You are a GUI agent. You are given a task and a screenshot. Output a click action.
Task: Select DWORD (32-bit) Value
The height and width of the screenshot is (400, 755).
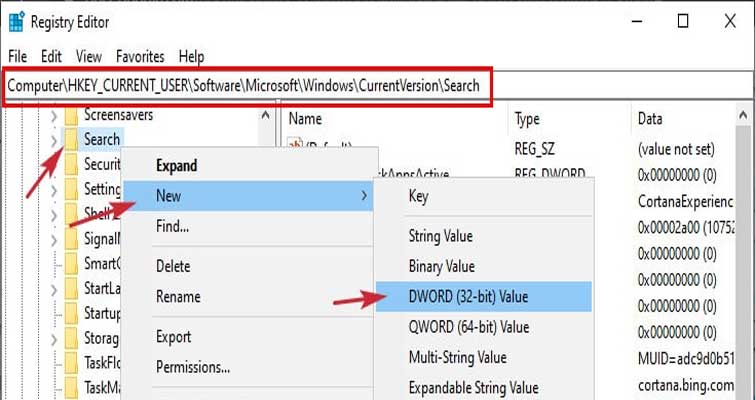point(483,297)
